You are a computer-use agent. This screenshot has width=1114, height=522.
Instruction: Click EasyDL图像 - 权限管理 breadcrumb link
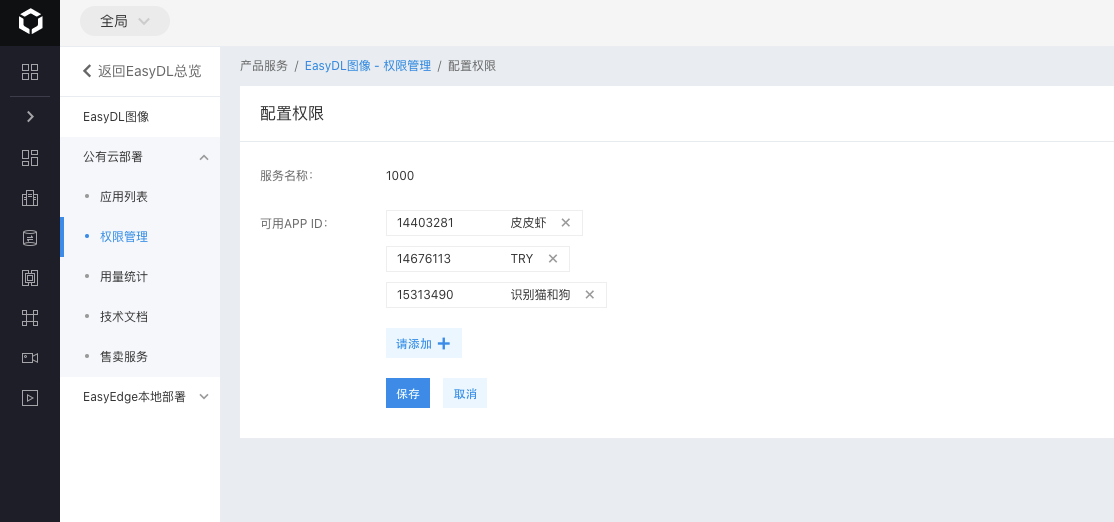pos(368,66)
